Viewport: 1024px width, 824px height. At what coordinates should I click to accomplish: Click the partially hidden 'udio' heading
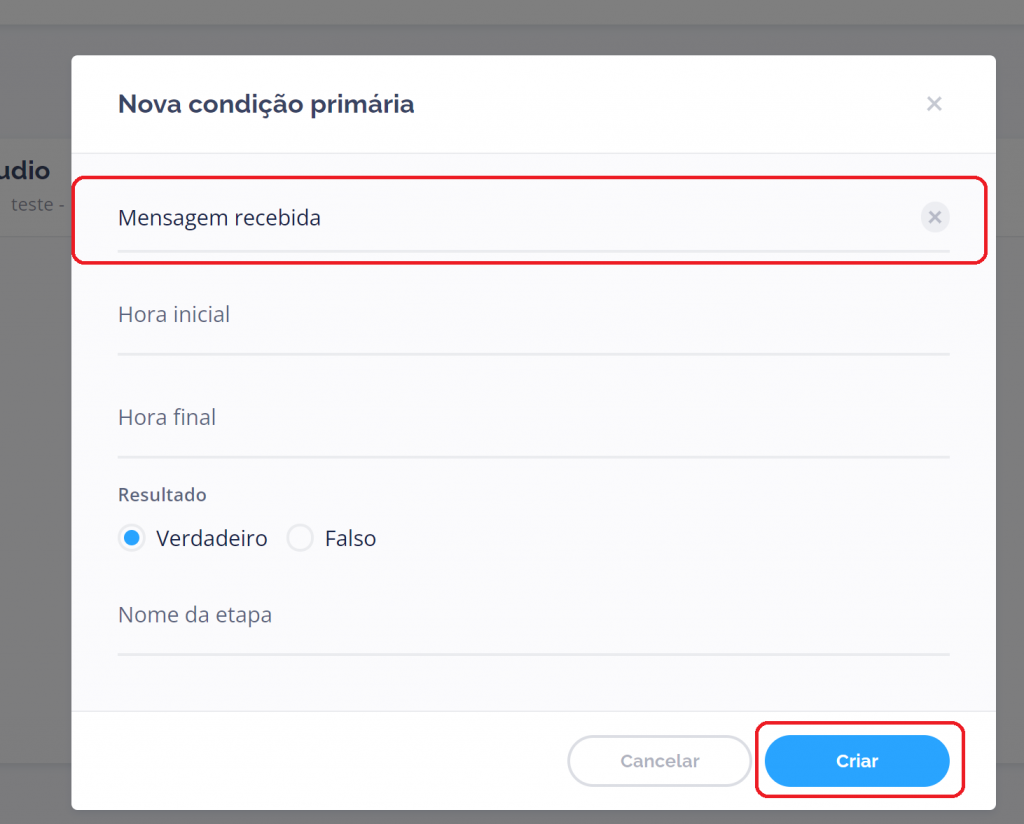tap(26, 171)
